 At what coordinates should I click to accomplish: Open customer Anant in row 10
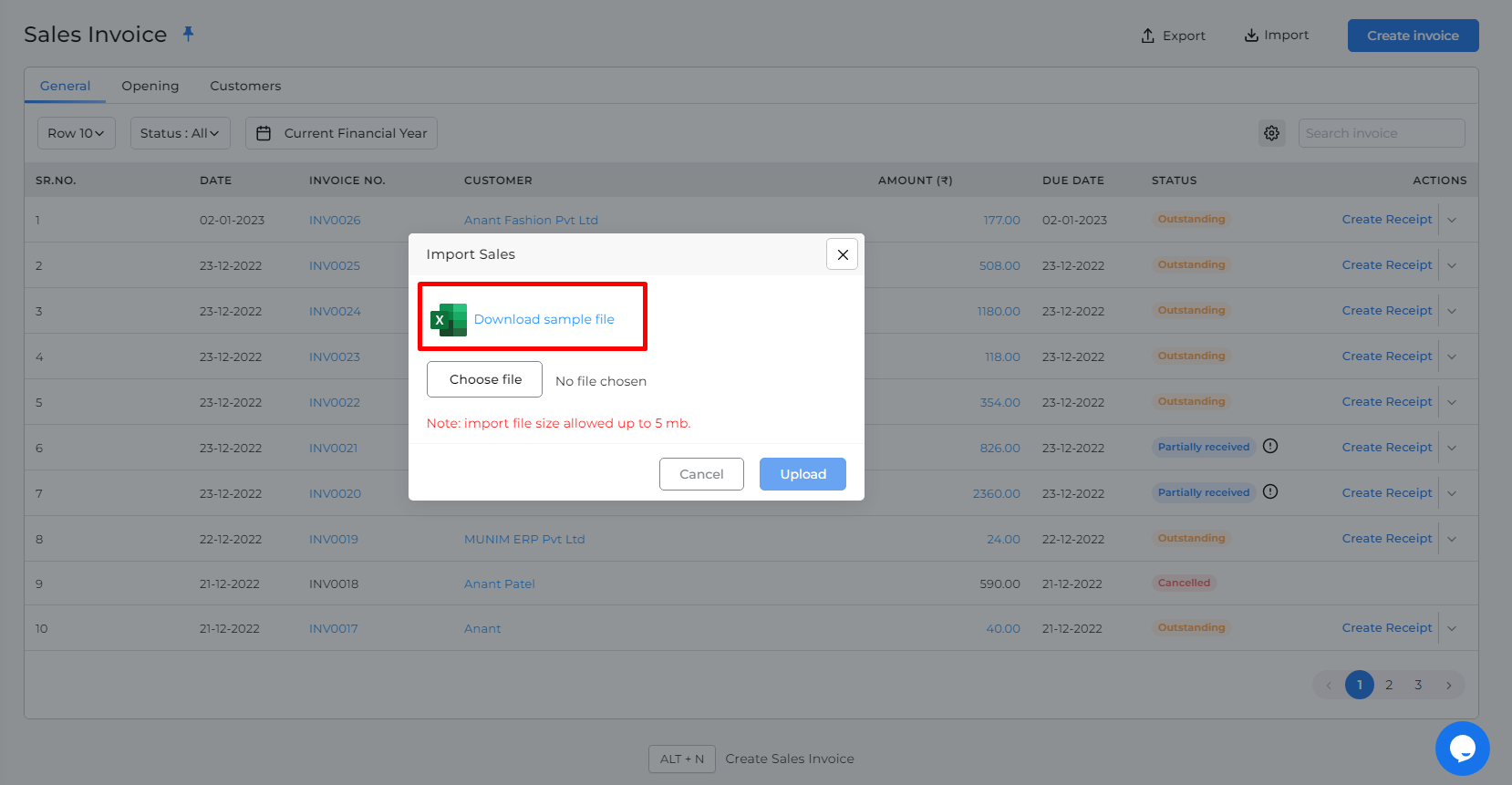[482, 628]
